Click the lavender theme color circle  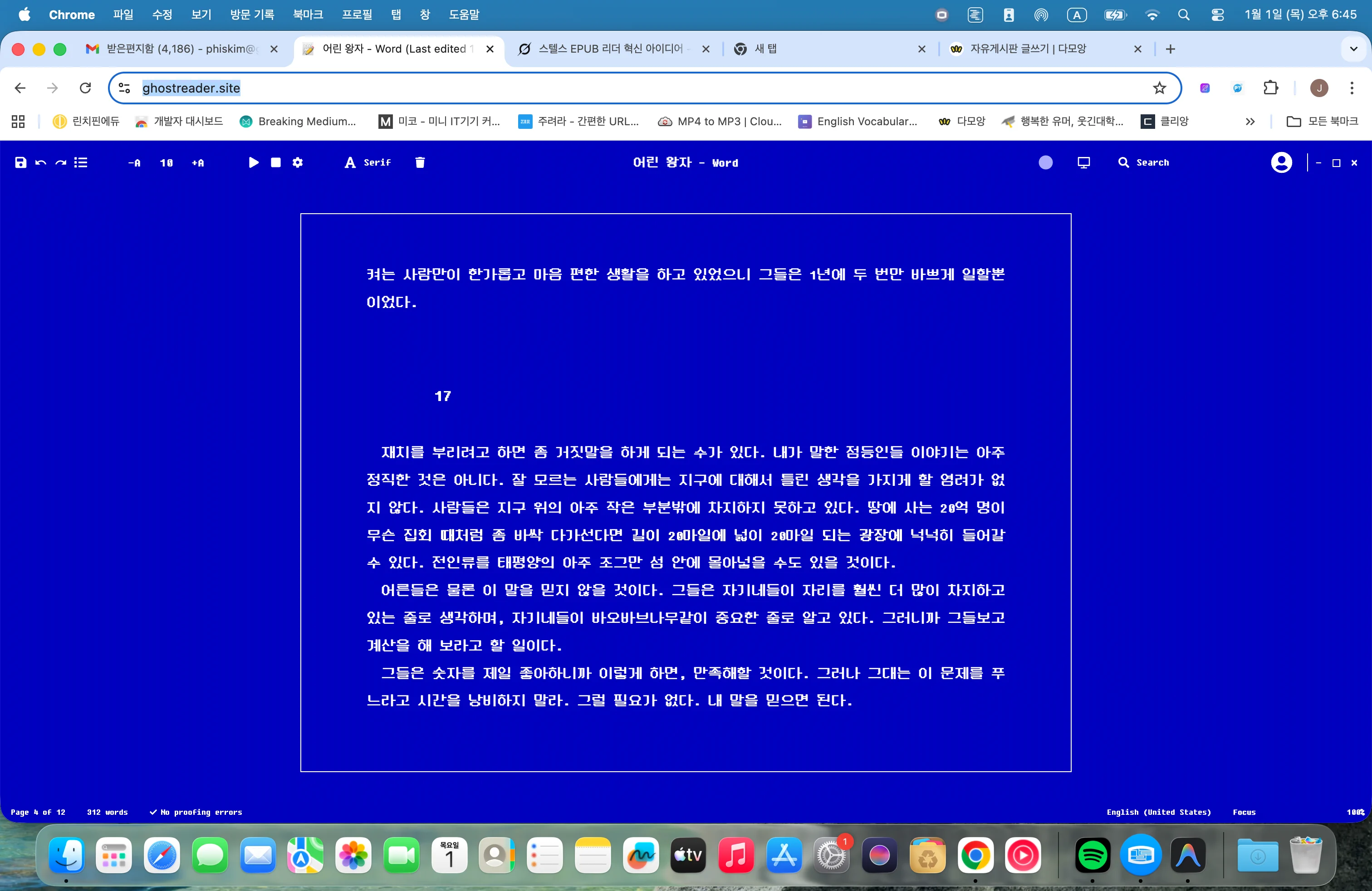point(1045,162)
